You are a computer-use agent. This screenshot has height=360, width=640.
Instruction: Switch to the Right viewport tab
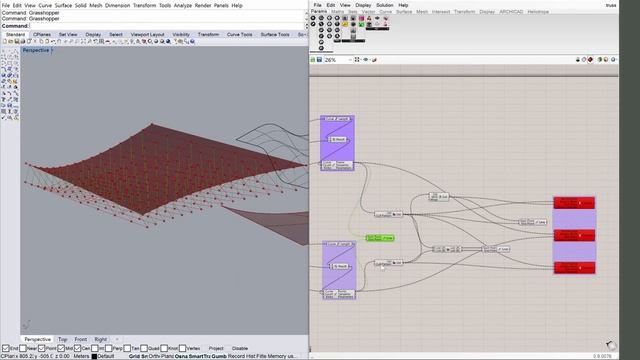(x=100, y=339)
